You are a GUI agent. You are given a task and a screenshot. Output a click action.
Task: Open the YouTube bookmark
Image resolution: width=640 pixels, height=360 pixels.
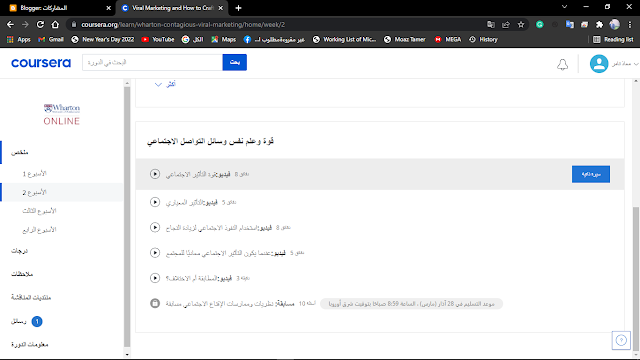point(158,40)
